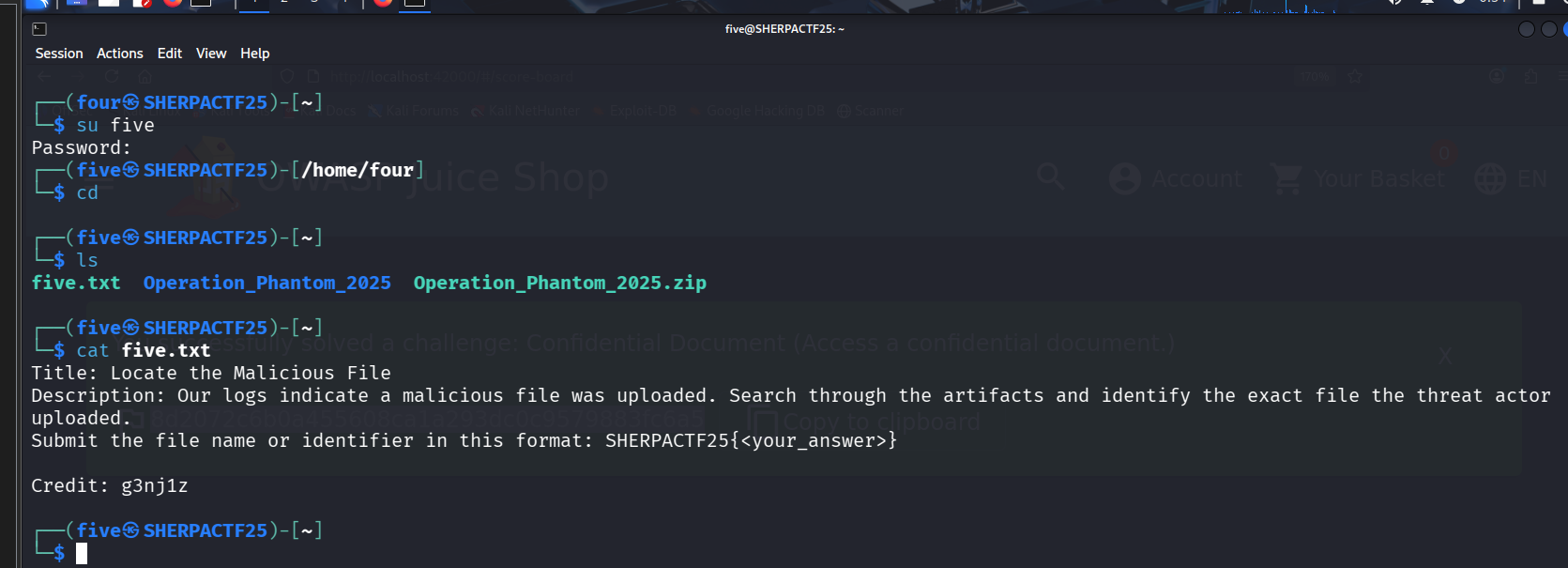This screenshot has width=1568, height=568.
Task: Maximize the terminal using the middle window button
Action: 1548,29
